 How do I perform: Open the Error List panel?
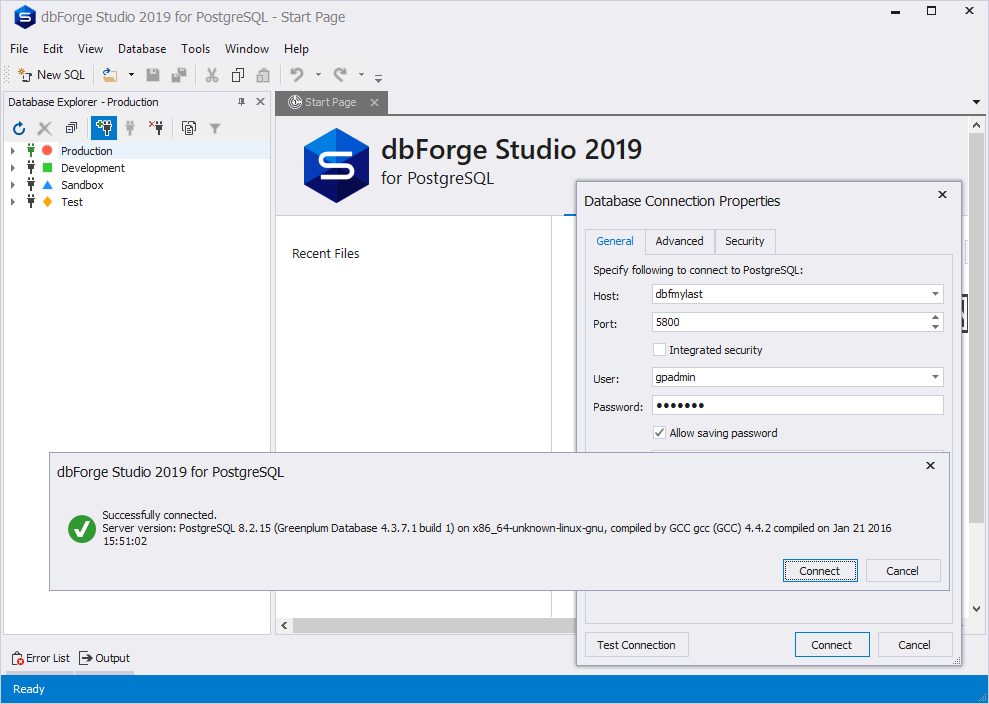40,658
